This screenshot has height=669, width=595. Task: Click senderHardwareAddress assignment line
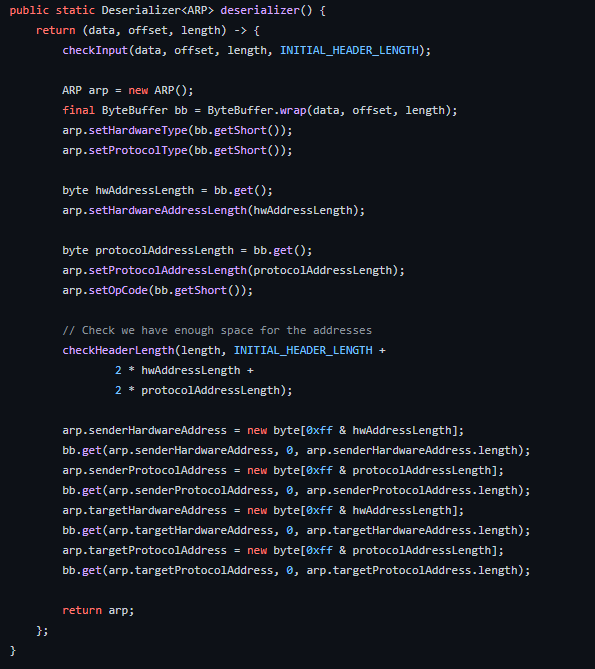[x=263, y=430]
